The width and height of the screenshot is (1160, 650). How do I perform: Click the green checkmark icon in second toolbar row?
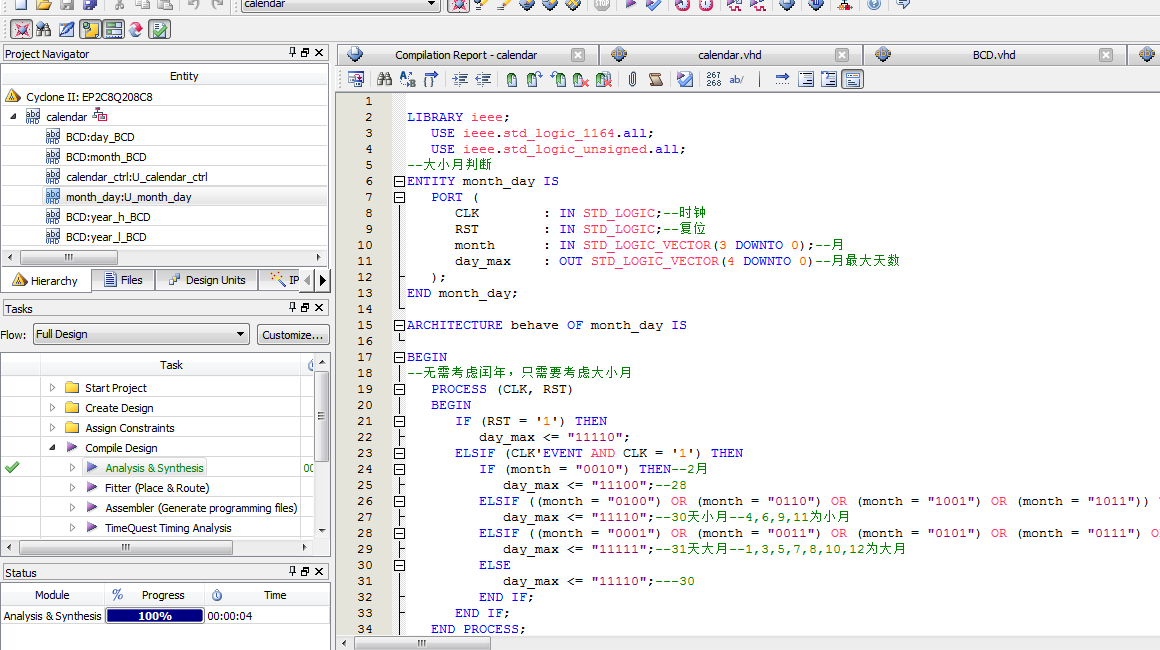coord(159,29)
